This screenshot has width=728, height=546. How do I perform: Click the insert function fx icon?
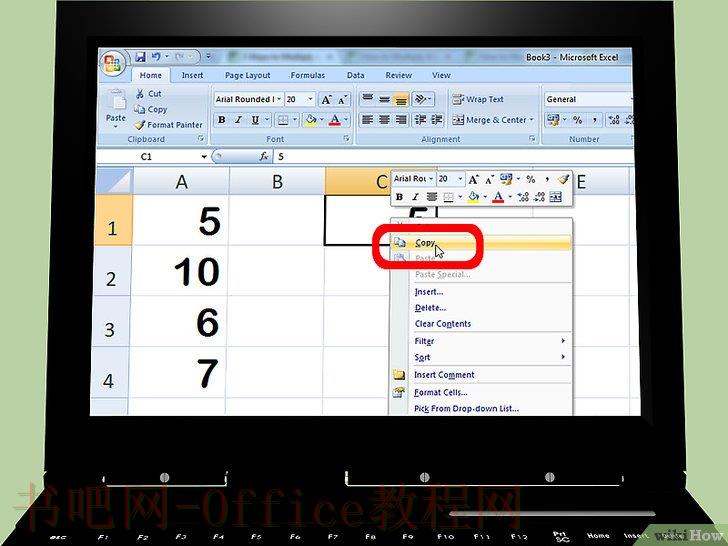click(x=264, y=156)
